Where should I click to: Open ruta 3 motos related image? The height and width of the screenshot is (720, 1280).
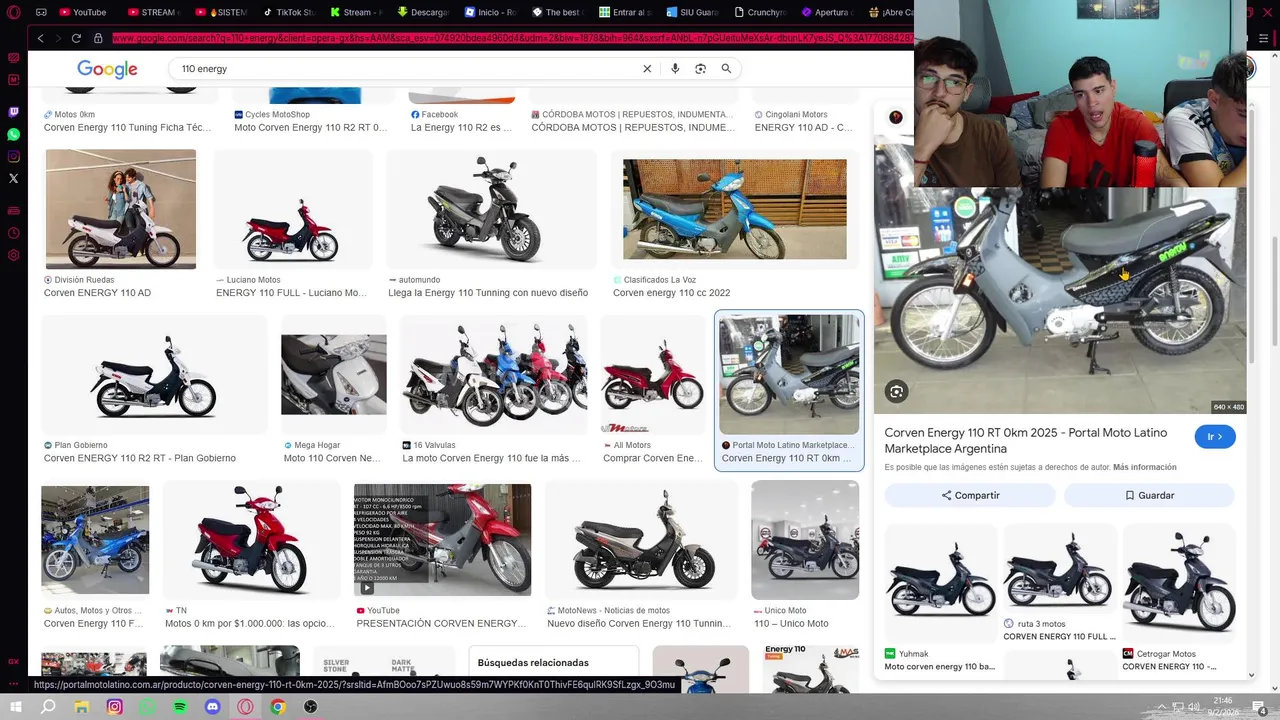click(1060, 570)
